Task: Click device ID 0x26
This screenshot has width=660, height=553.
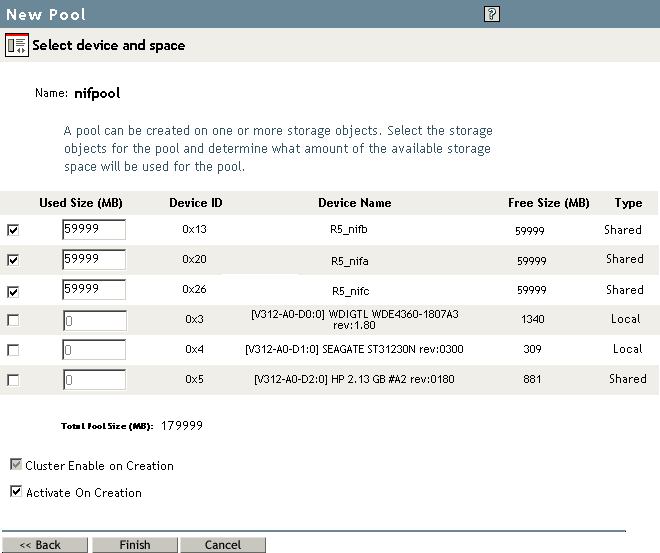Action: [194, 290]
